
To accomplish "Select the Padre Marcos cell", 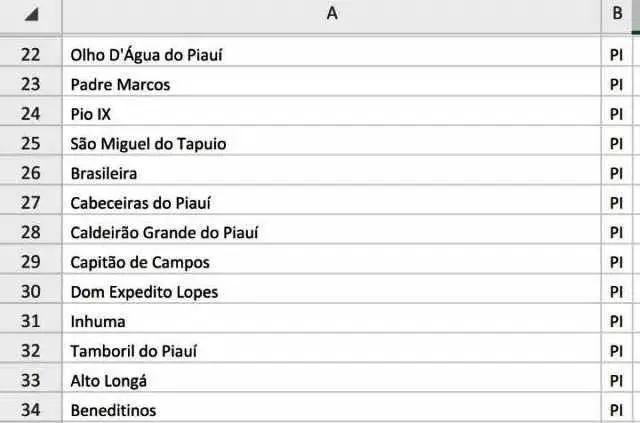I will (x=331, y=84).
